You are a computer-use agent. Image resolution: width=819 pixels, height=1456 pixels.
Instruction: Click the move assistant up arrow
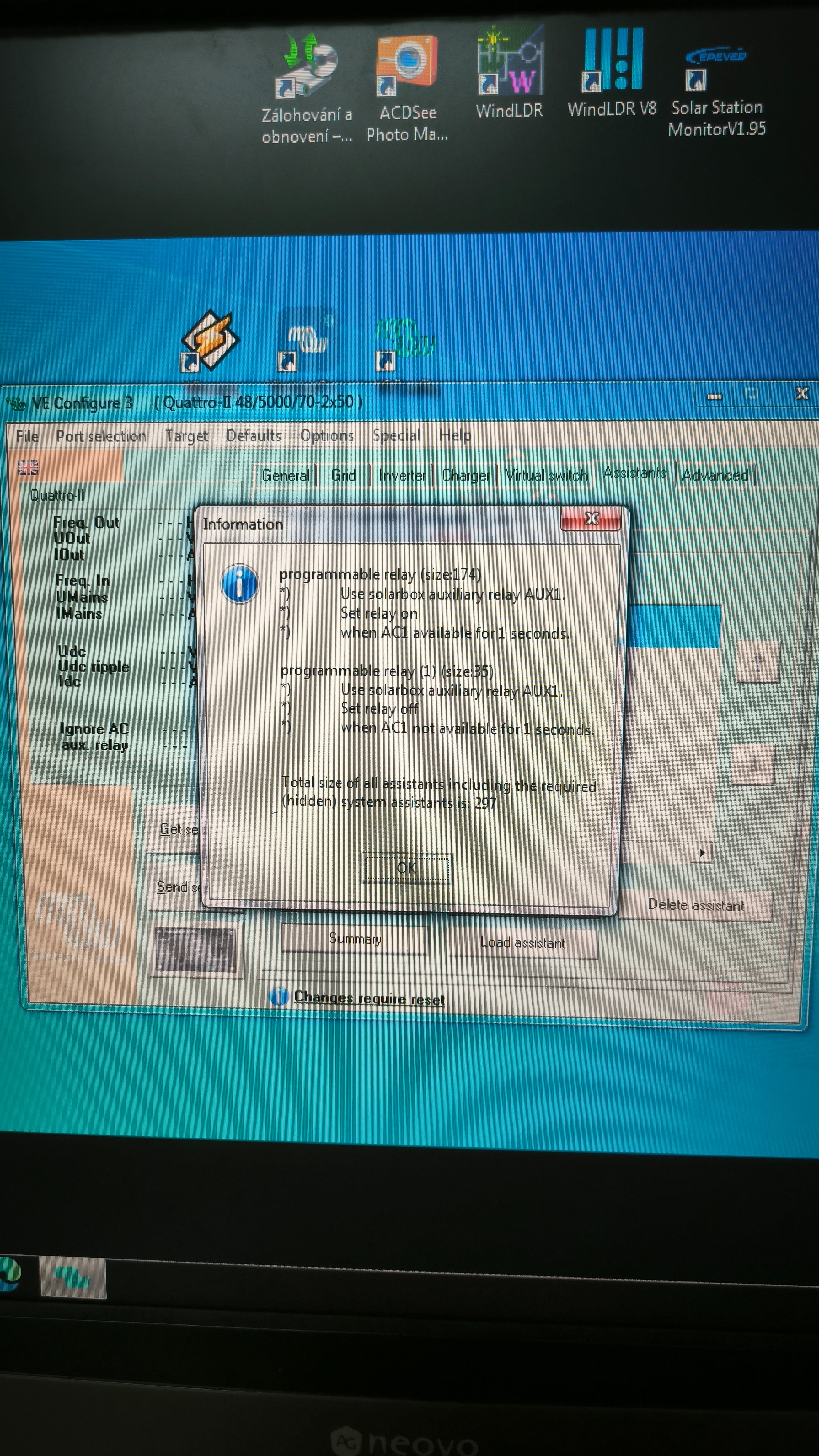[x=758, y=662]
